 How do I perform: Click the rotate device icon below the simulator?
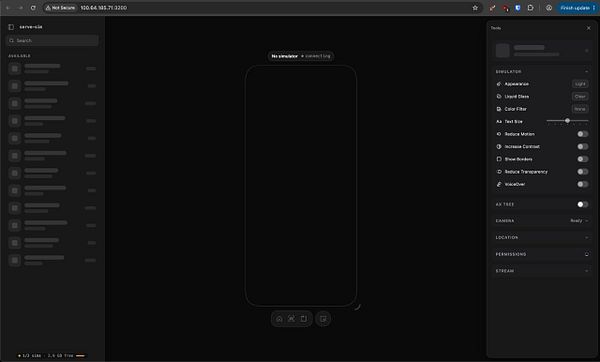304,319
